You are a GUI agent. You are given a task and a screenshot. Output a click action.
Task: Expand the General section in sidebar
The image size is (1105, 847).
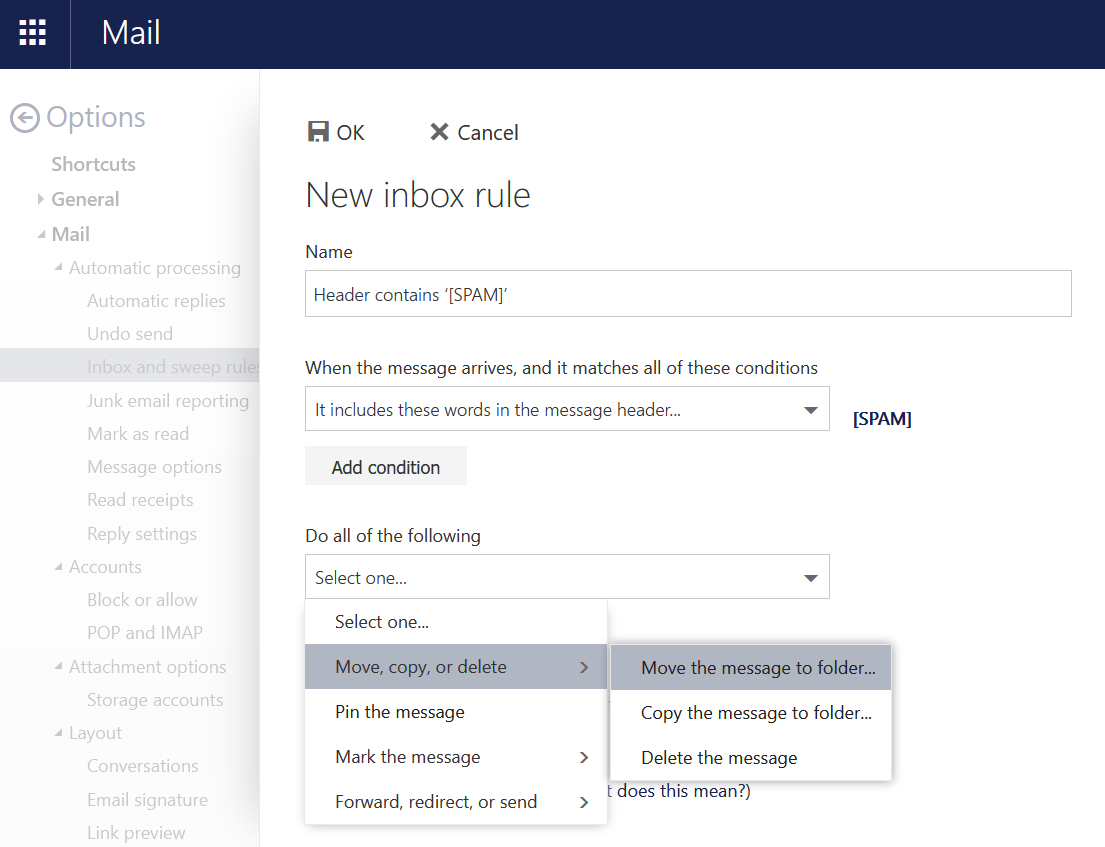tap(41, 199)
